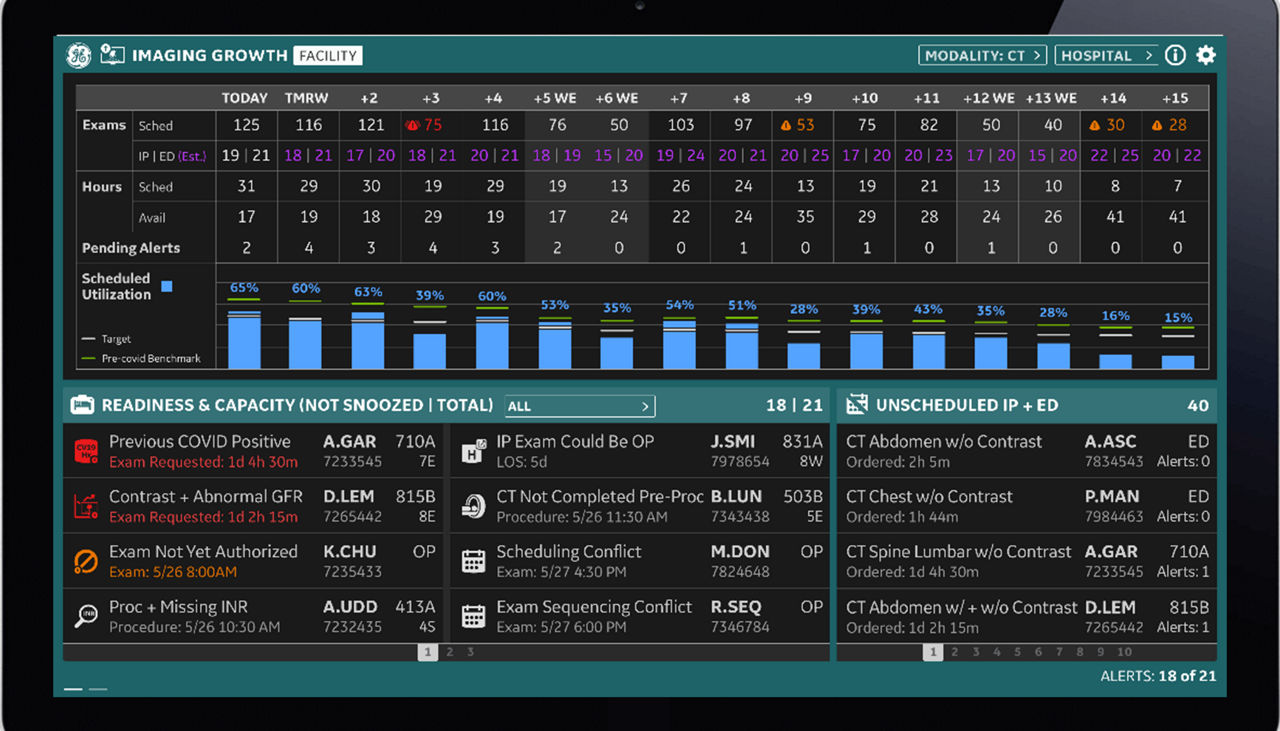Viewport: 1280px width, 731px height.
Task: Open the settings gear in the header
Action: click(1206, 55)
